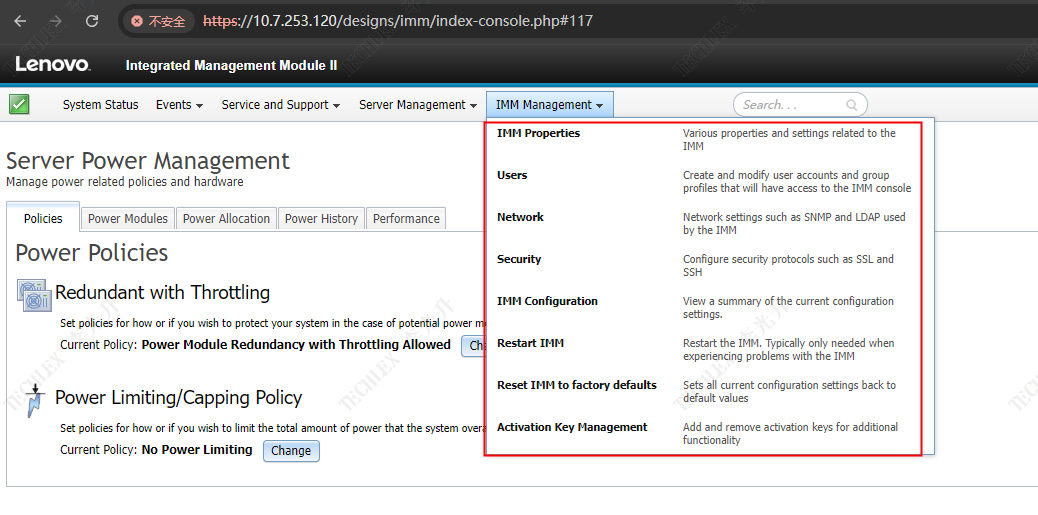Click 'Integrated Management Module II' title text
The image size is (1038, 515).
tap(231, 66)
